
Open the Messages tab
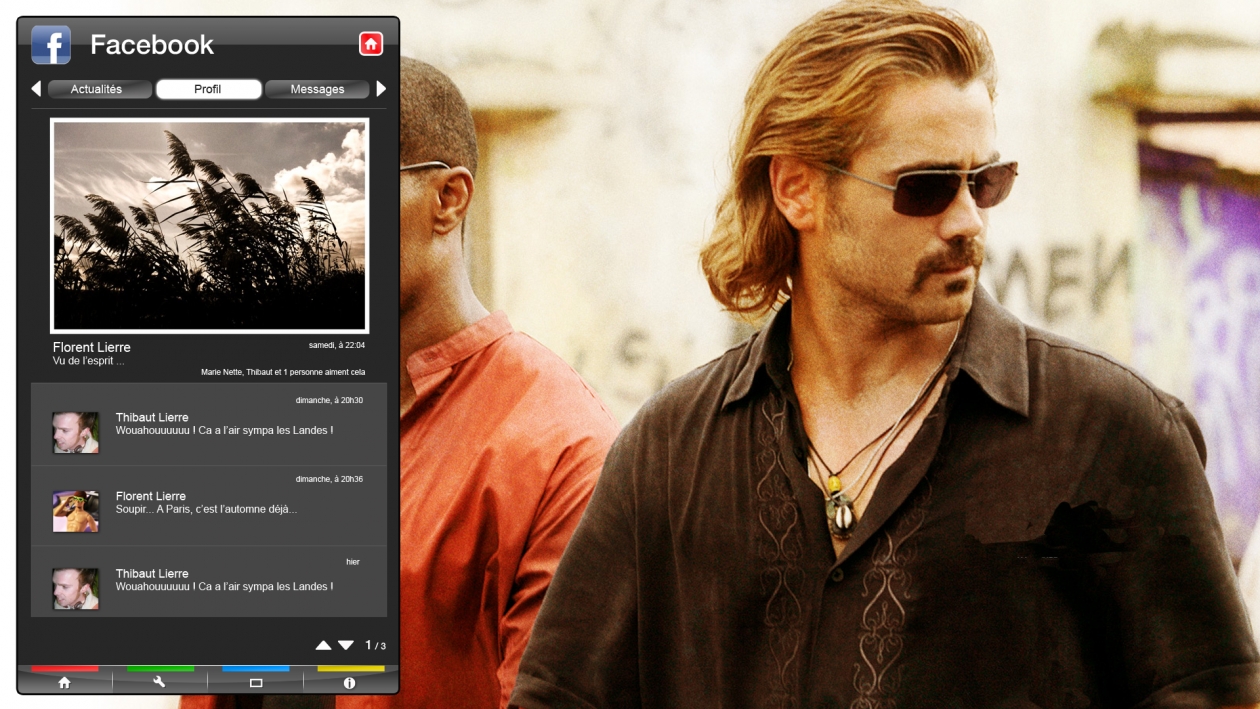tap(317, 89)
